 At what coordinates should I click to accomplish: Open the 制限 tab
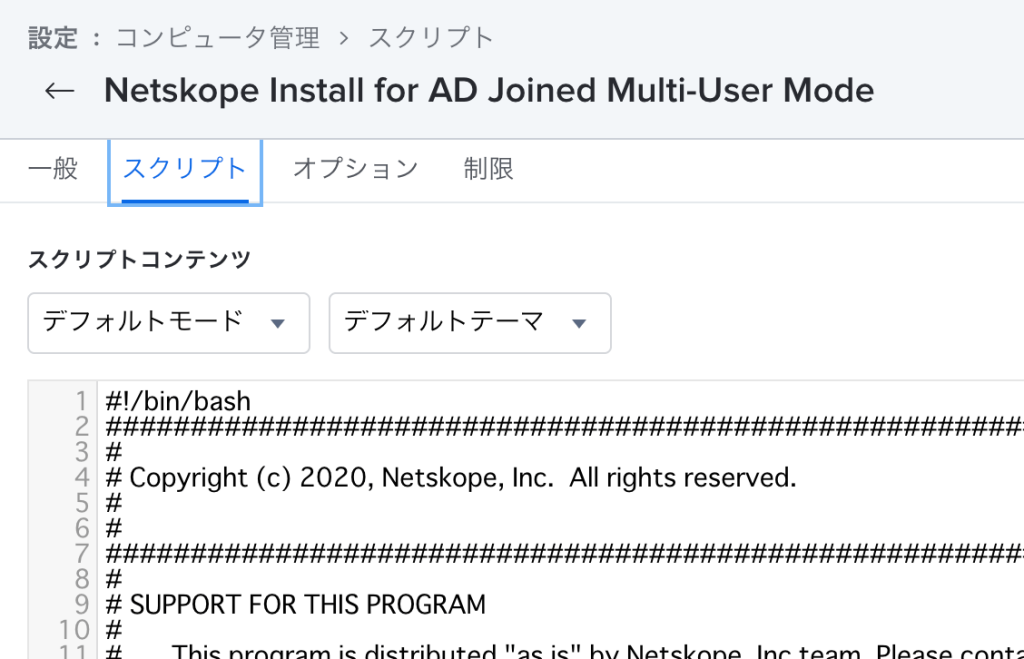[x=488, y=169]
